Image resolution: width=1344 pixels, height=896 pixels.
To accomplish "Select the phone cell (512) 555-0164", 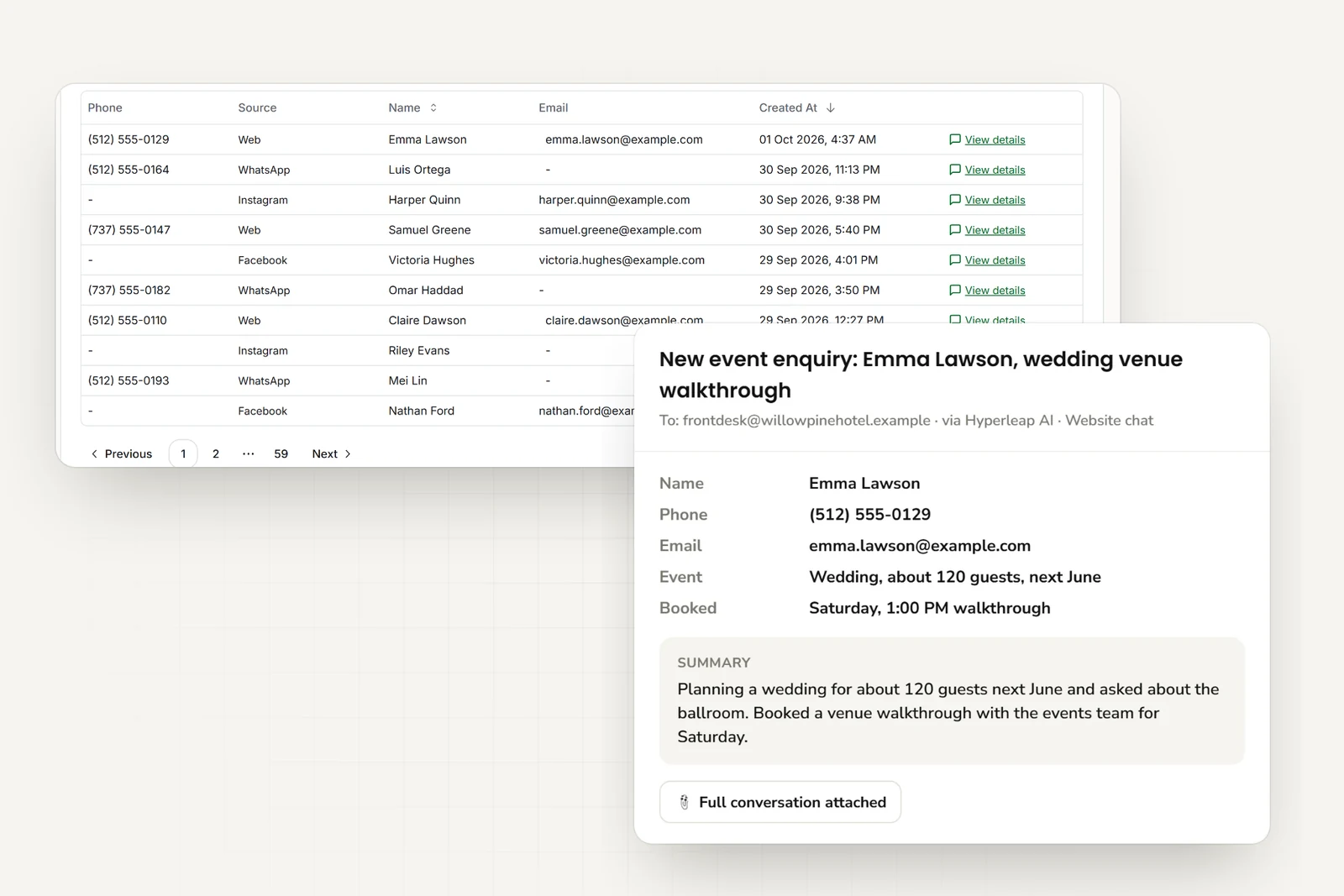I will [x=129, y=170].
